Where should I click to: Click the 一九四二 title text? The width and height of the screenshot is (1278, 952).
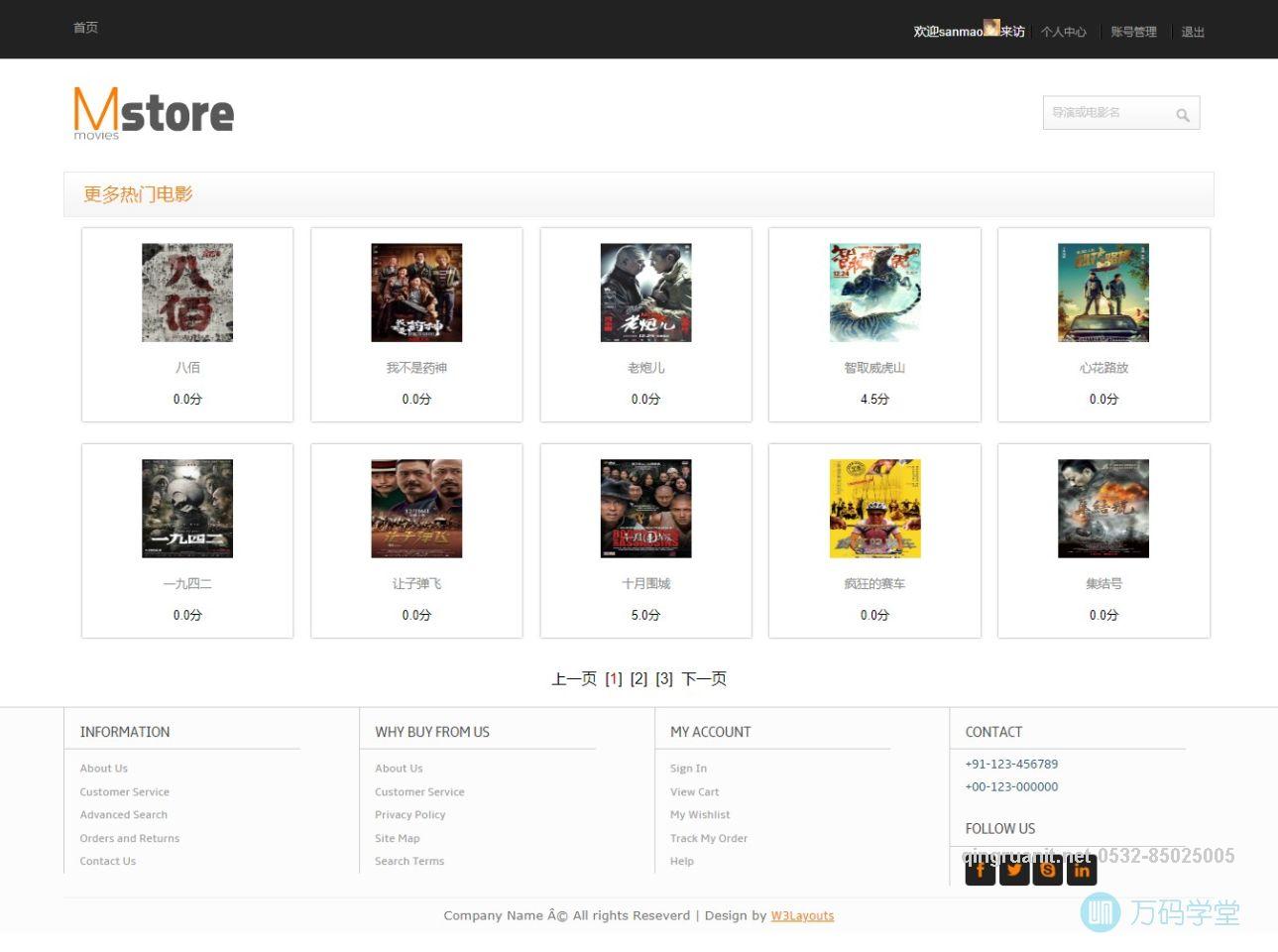click(187, 584)
